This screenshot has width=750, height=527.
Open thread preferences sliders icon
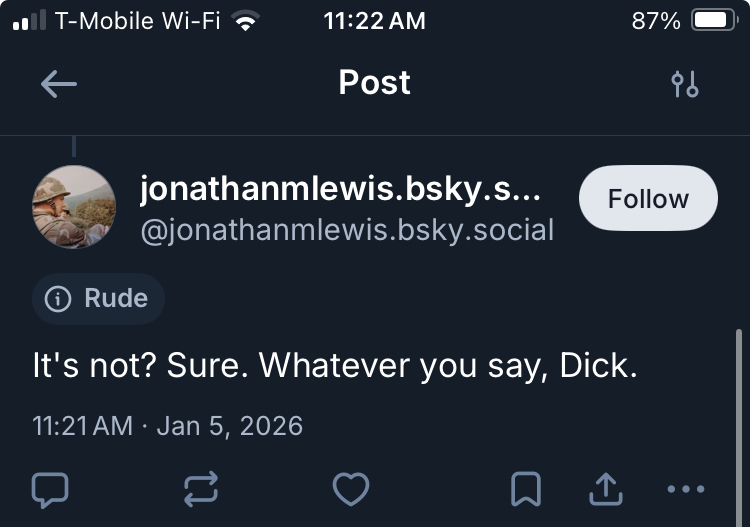click(x=685, y=84)
